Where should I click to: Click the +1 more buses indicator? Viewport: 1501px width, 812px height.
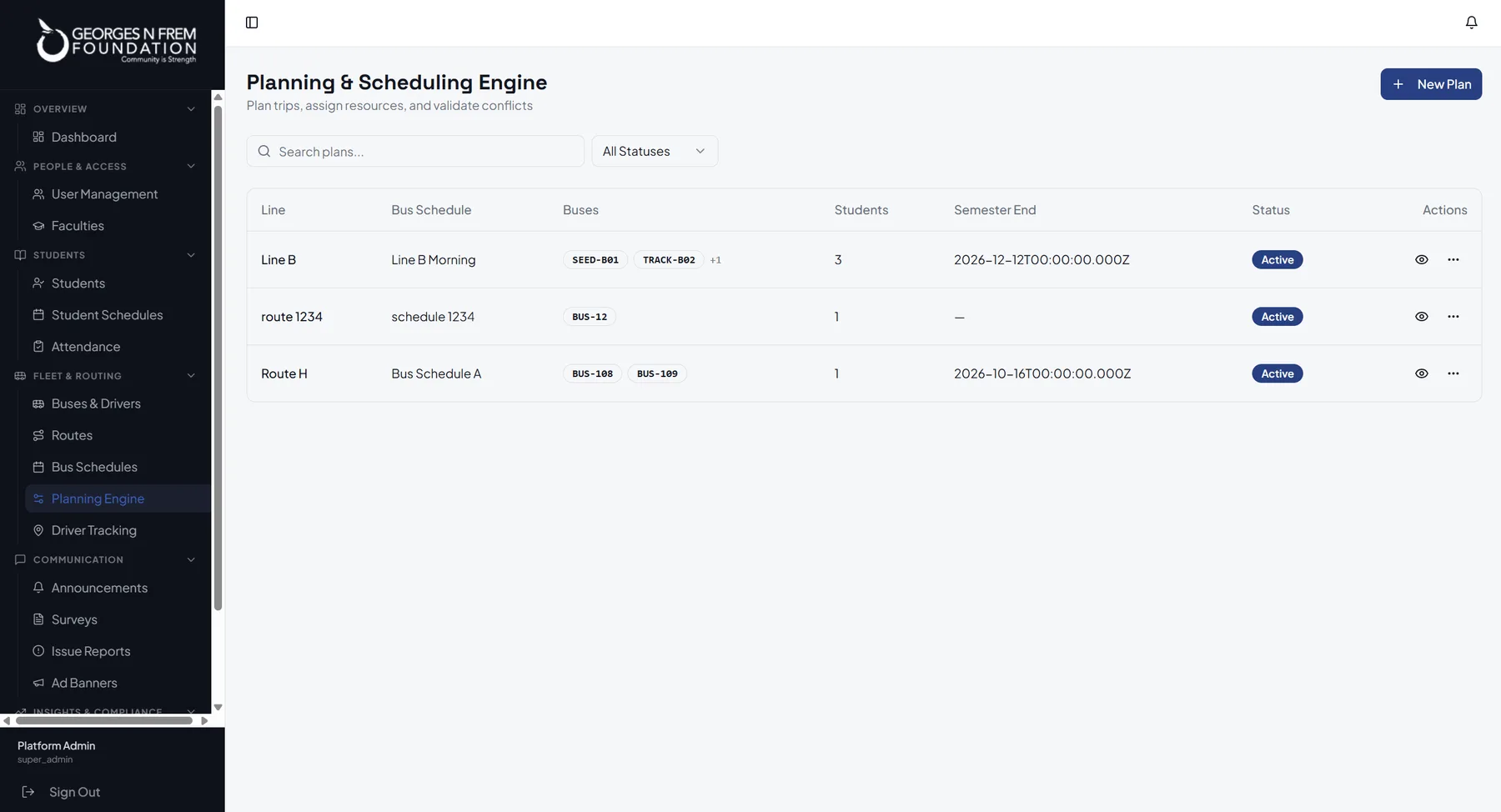tap(715, 260)
